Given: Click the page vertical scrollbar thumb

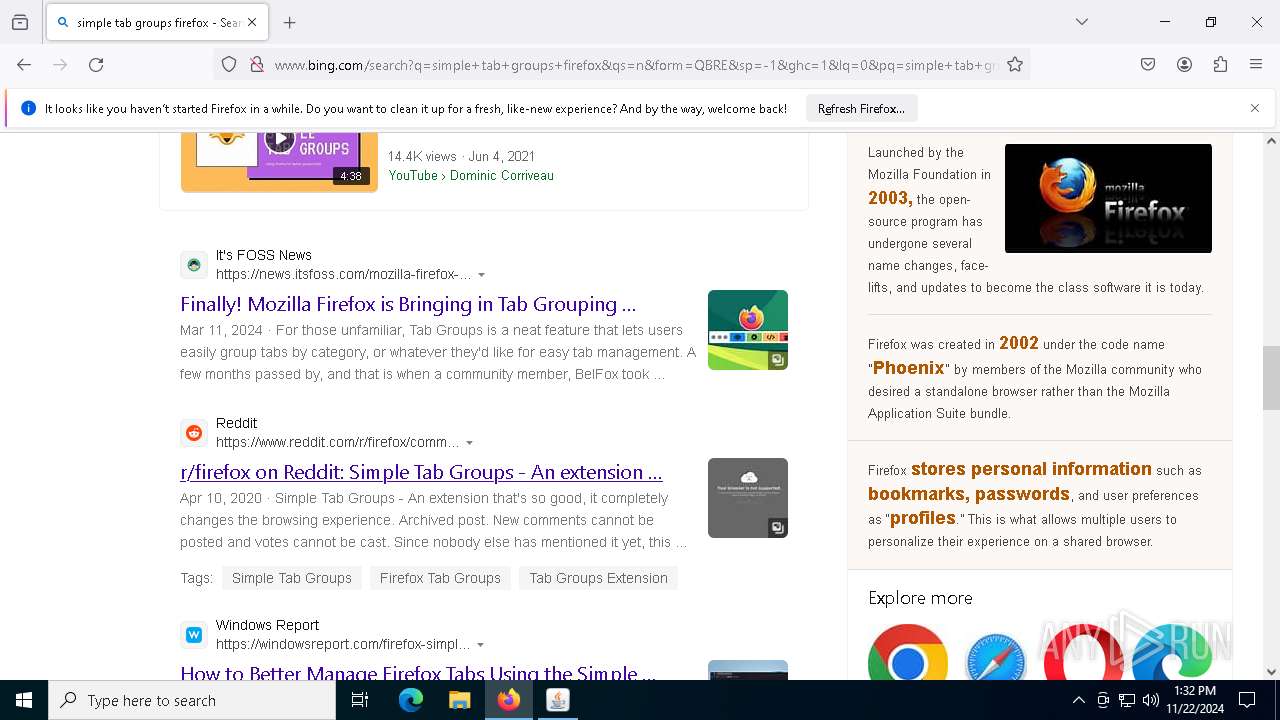Looking at the screenshot, I should click(1271, 378).
